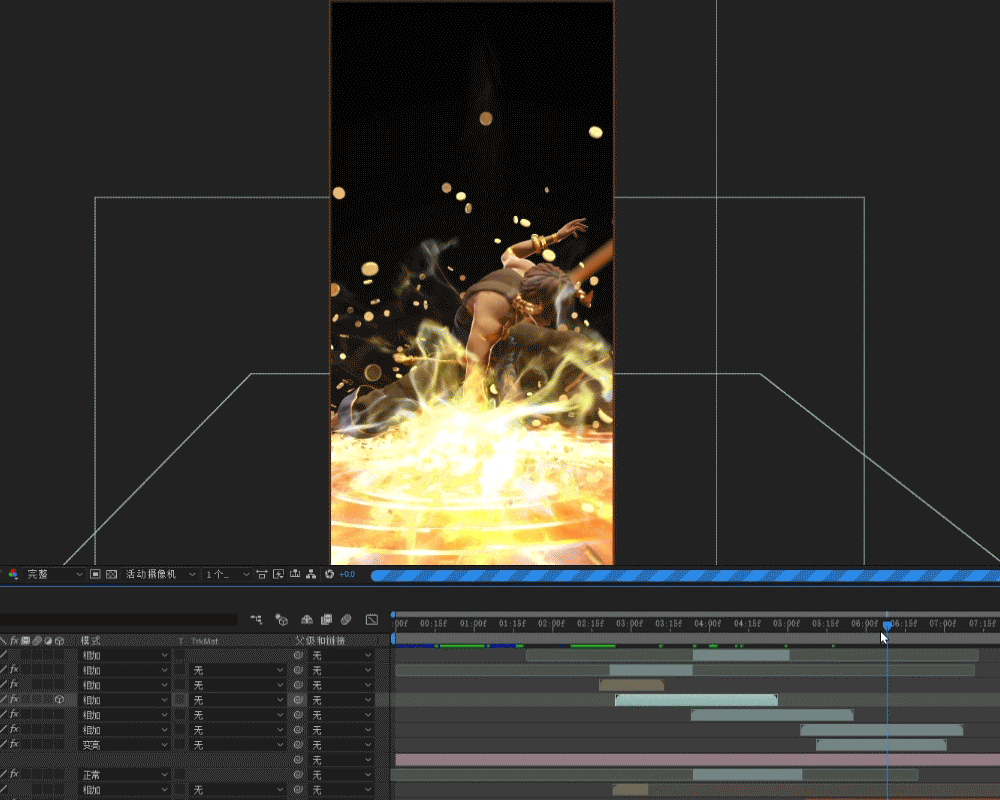Viewport: 1000px width, 800px height.
Task: Click the reset exposure icon
Action: point(329,574)
